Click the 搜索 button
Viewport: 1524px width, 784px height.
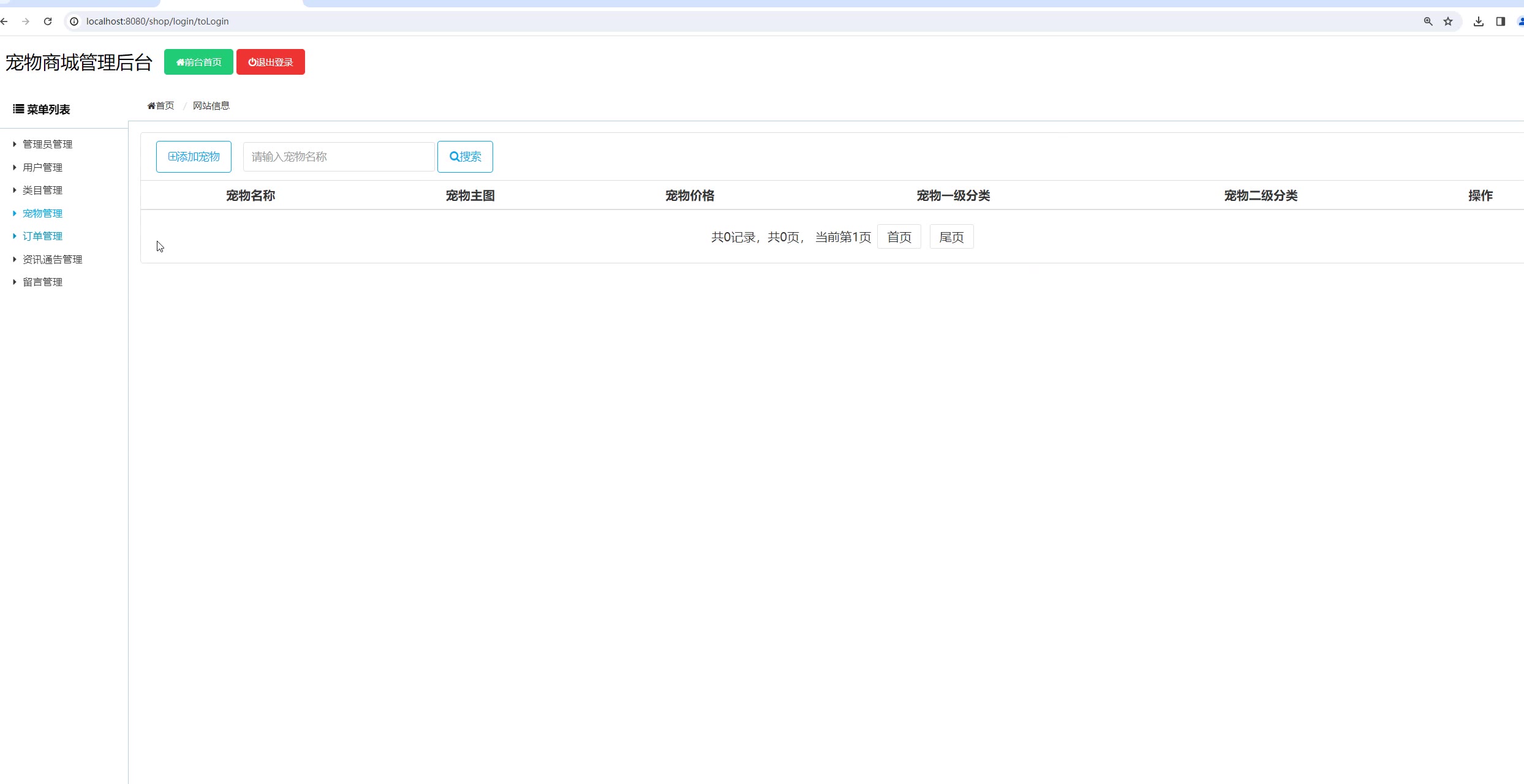click(465, 157)
